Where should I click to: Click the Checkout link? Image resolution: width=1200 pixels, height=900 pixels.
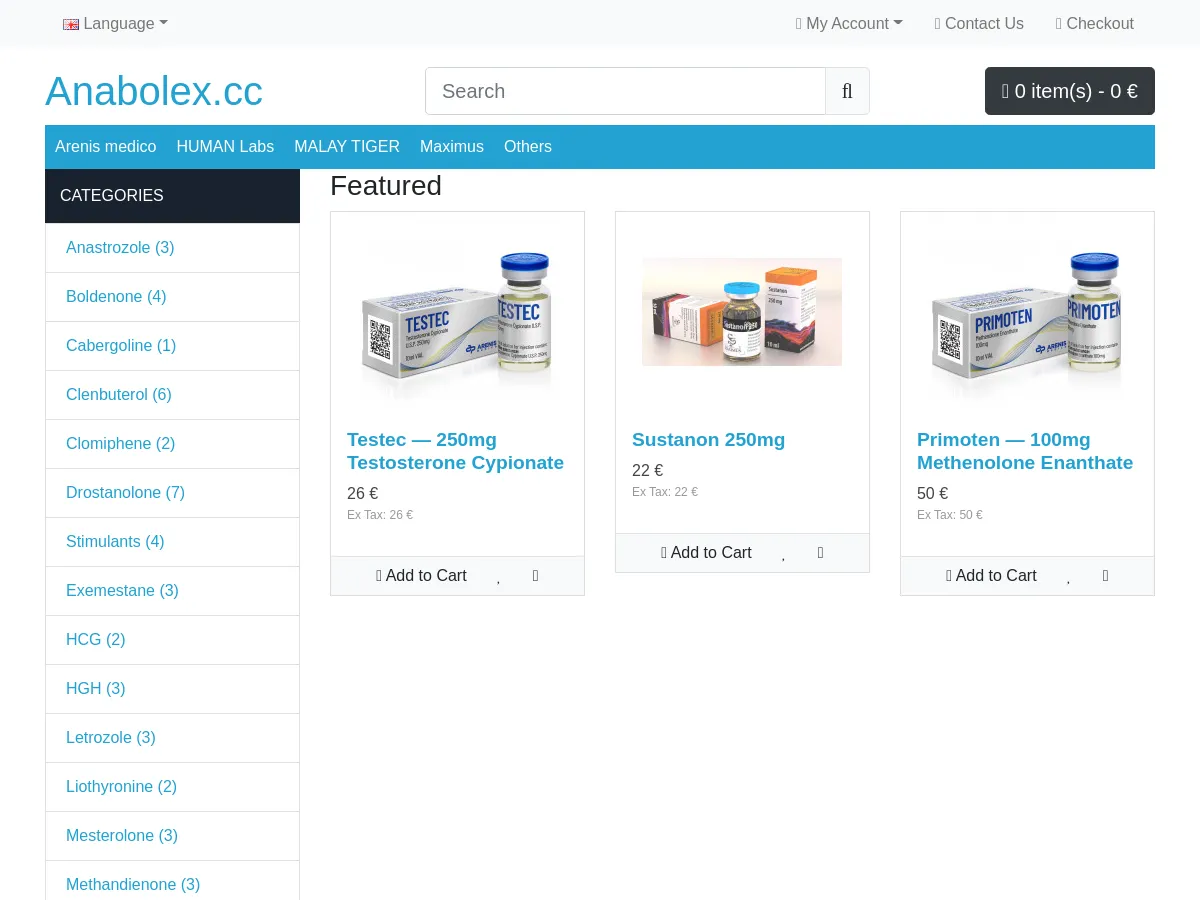tap(1094, 23)
